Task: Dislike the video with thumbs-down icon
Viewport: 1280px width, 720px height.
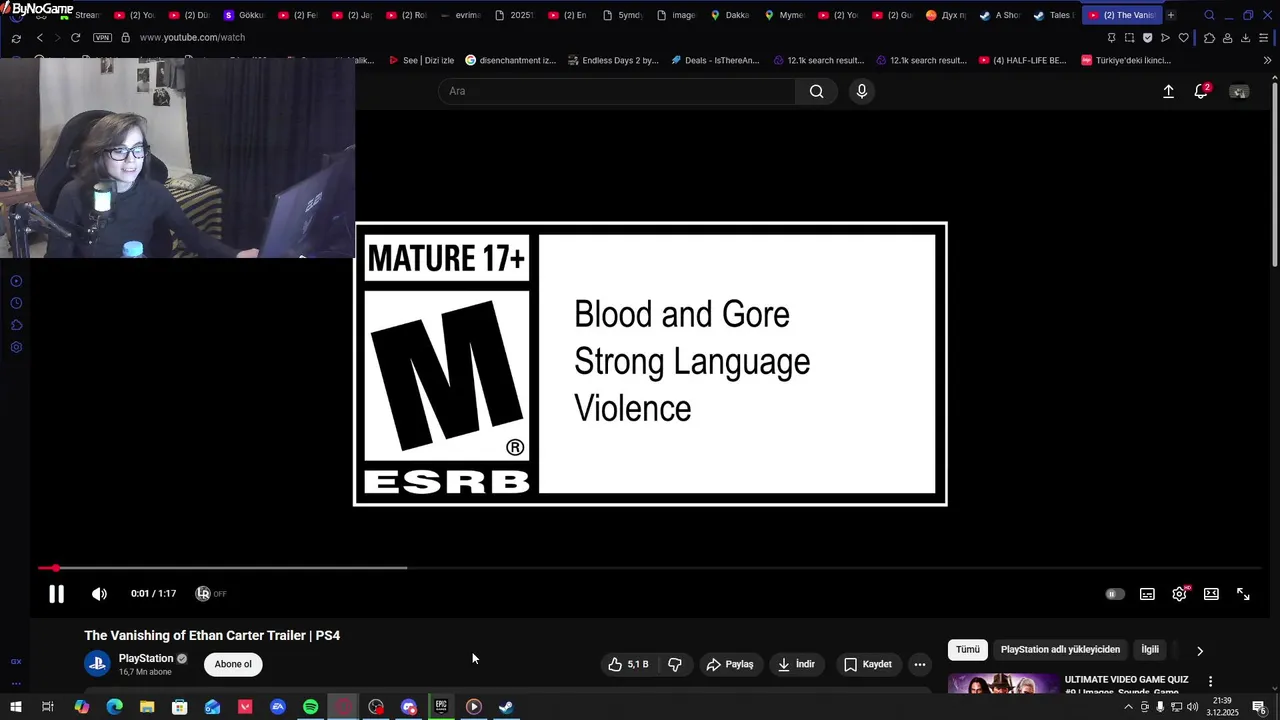Action: pyautogui.click(x=675, y=664)
